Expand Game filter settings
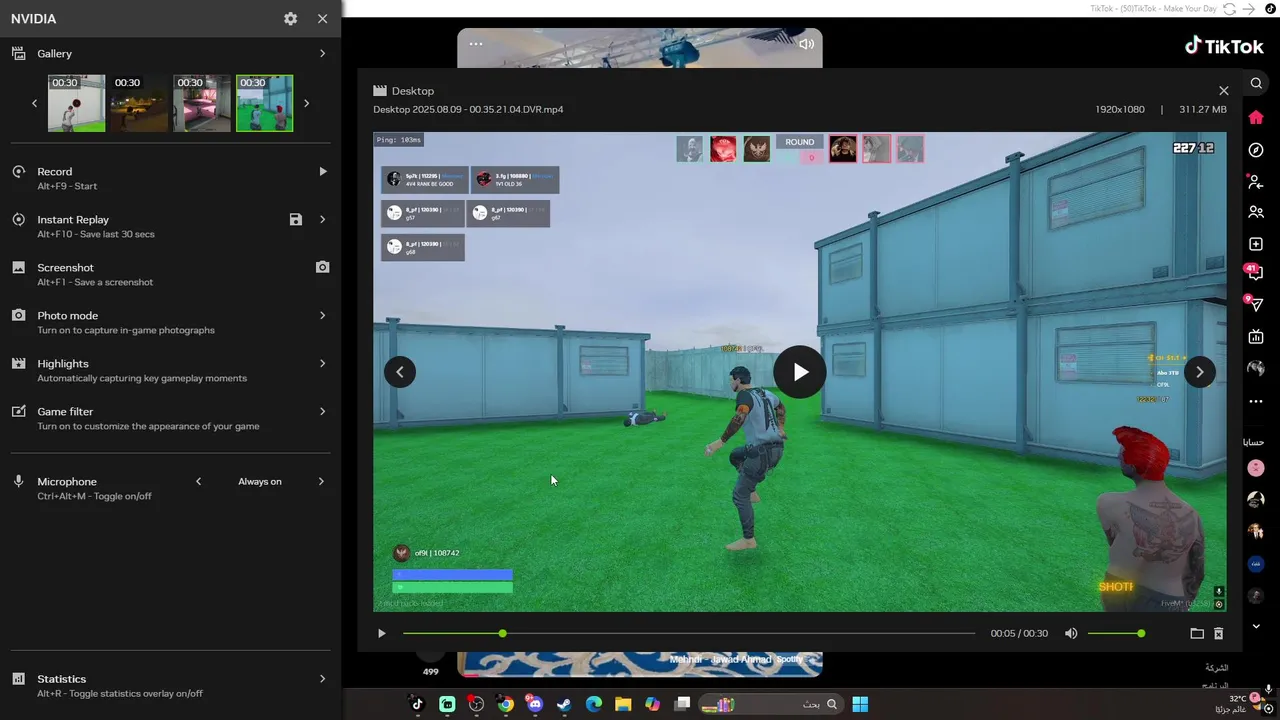This screenshot has height=720, width=1280. [322, 411]
